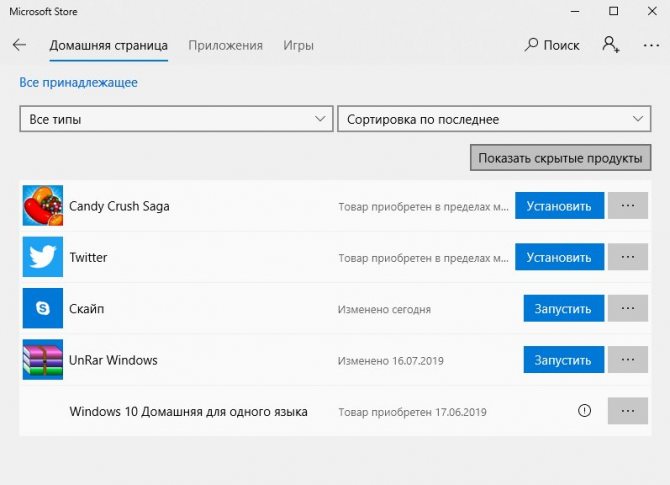Viewport: 670px width, 485px height.
Task: Click the Изменено 16.07.2019 text
Action: [x=391, y=361]
